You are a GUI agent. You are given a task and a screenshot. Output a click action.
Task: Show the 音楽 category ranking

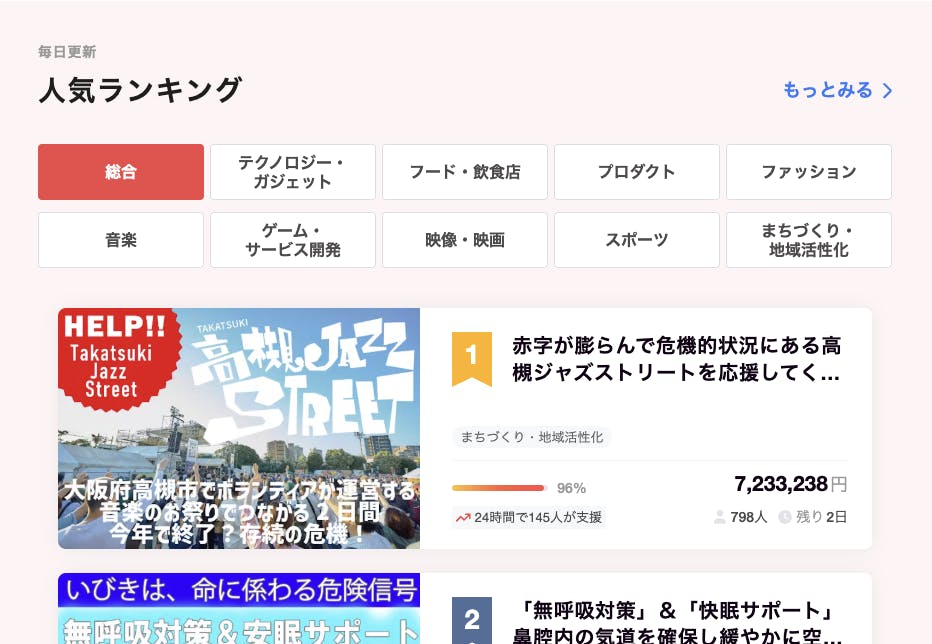pyautogui.click(x=121, y=240)
